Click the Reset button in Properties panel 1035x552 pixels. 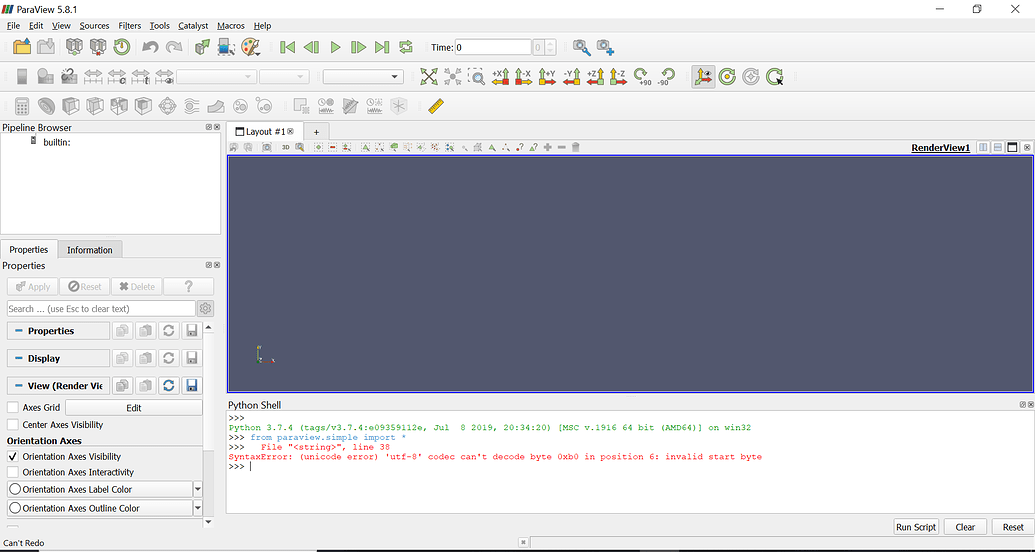(x=84, y=287)
